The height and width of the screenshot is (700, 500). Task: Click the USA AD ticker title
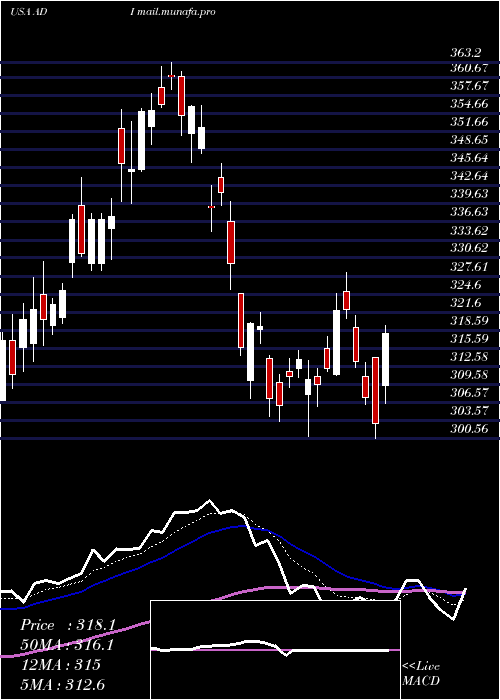(x=28, y=12)
